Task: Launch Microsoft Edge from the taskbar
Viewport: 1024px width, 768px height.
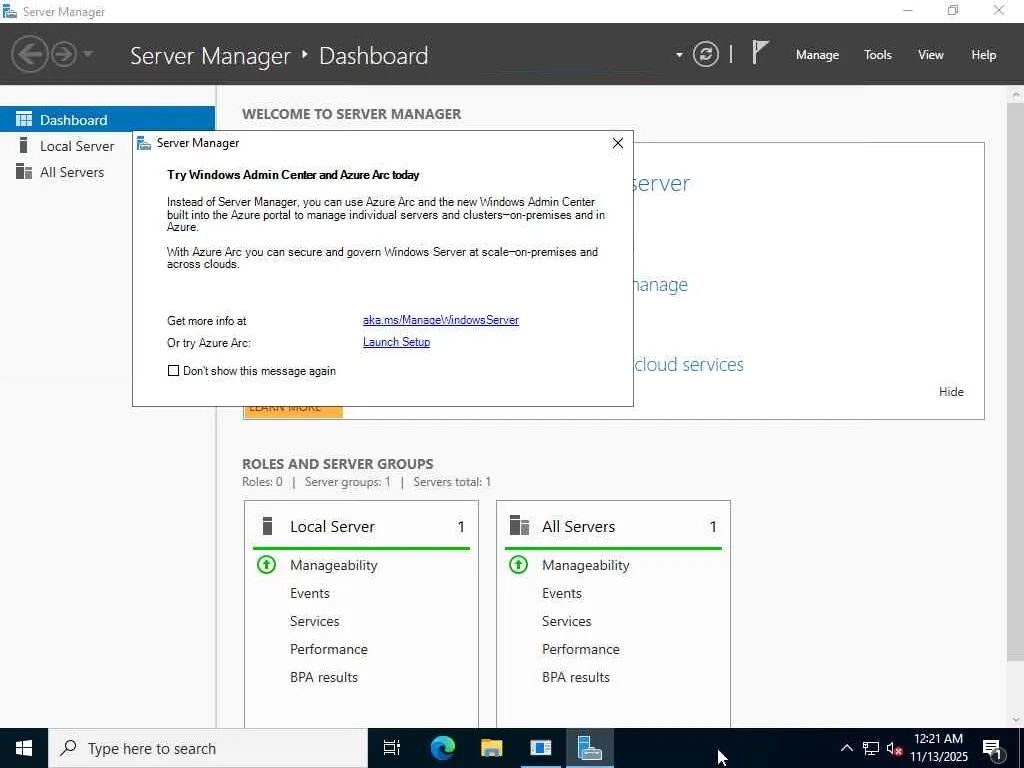Action: (442, 748)
